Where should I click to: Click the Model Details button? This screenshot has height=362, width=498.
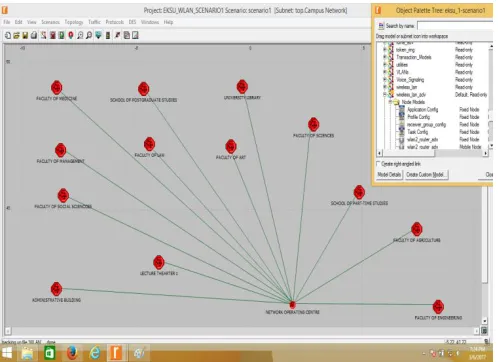pyautogui.click(x=389, y=174)
